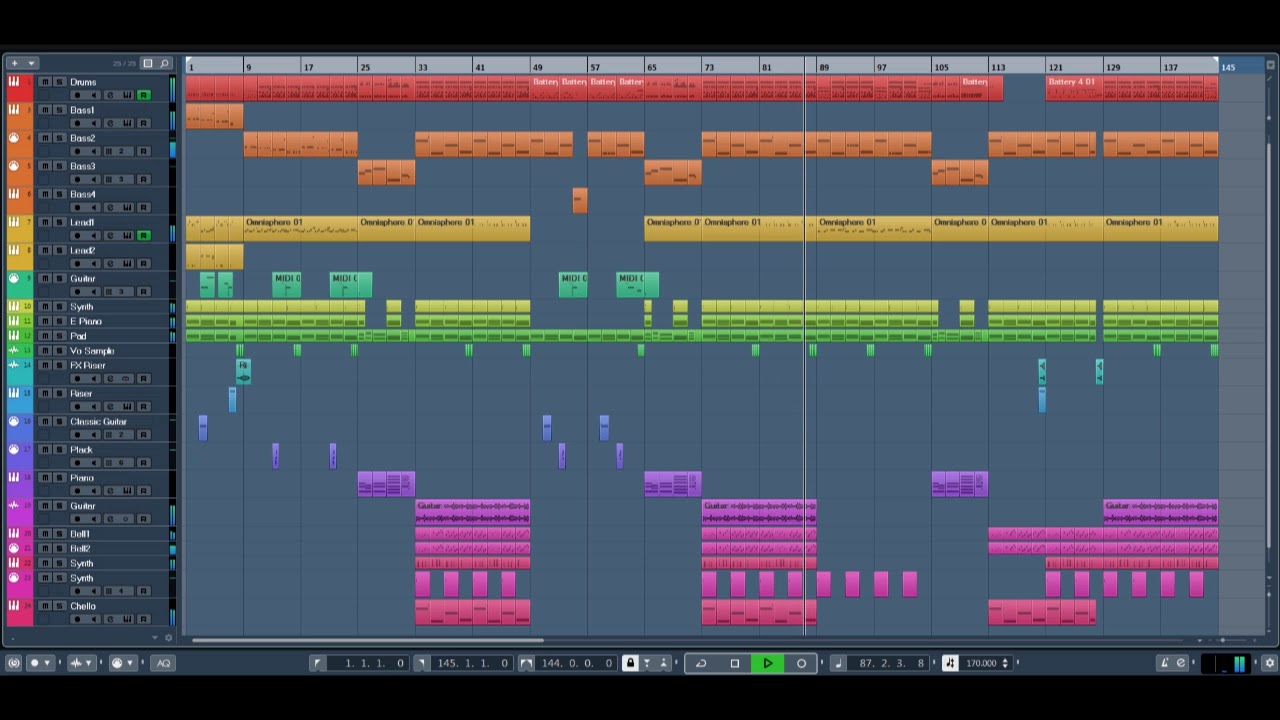Mute the Drums track
Screen dimensions: 1280x720
pos(45,82)
